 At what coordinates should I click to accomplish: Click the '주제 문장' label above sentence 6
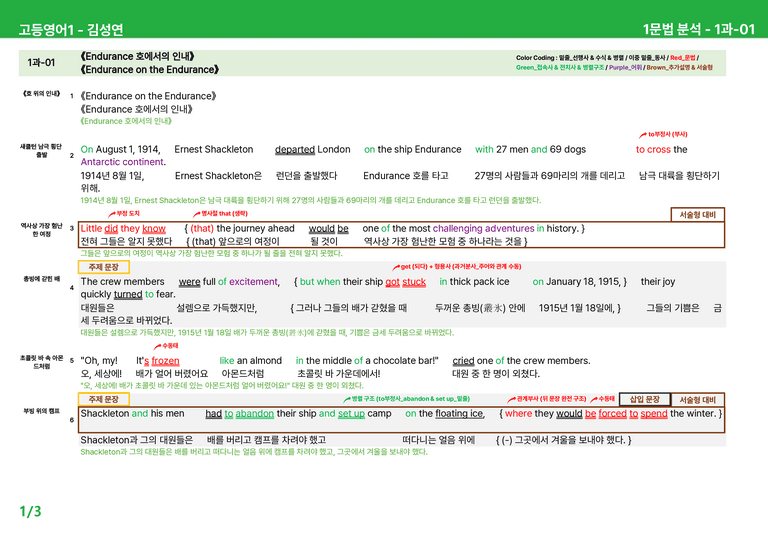click(x=104, y=400)
